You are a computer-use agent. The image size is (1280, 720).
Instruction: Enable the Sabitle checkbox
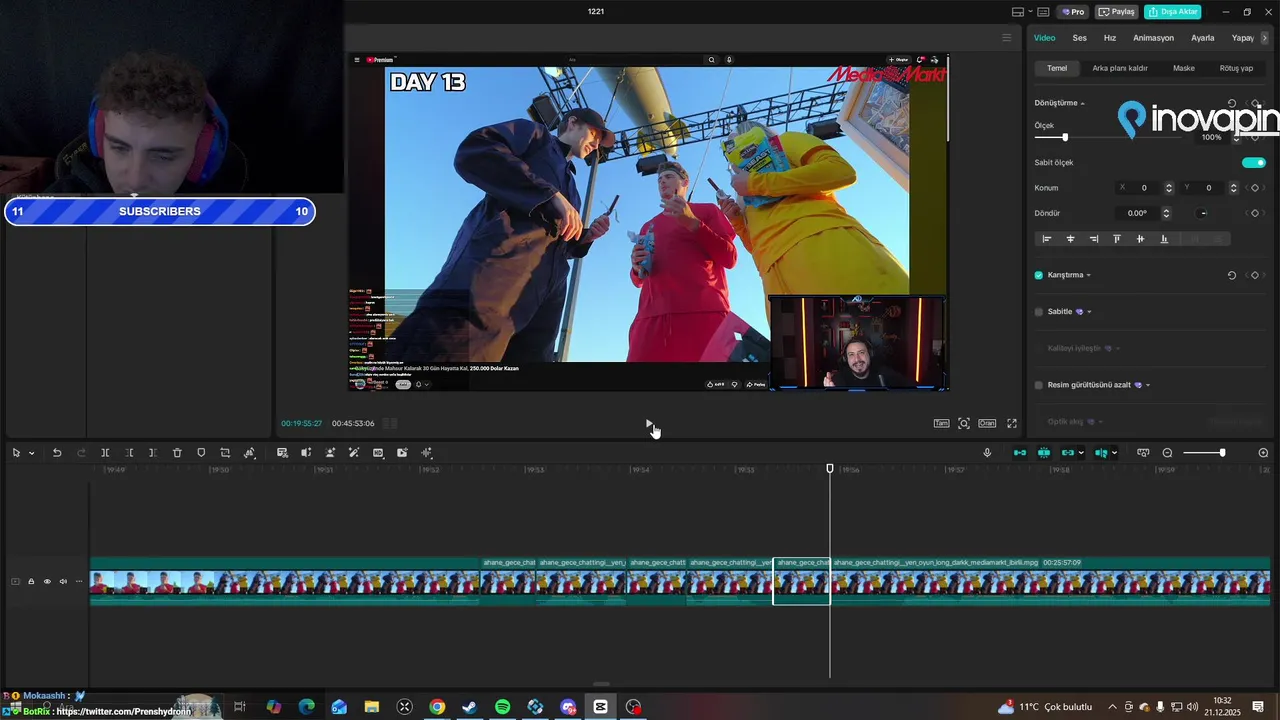click(1039, 312)
